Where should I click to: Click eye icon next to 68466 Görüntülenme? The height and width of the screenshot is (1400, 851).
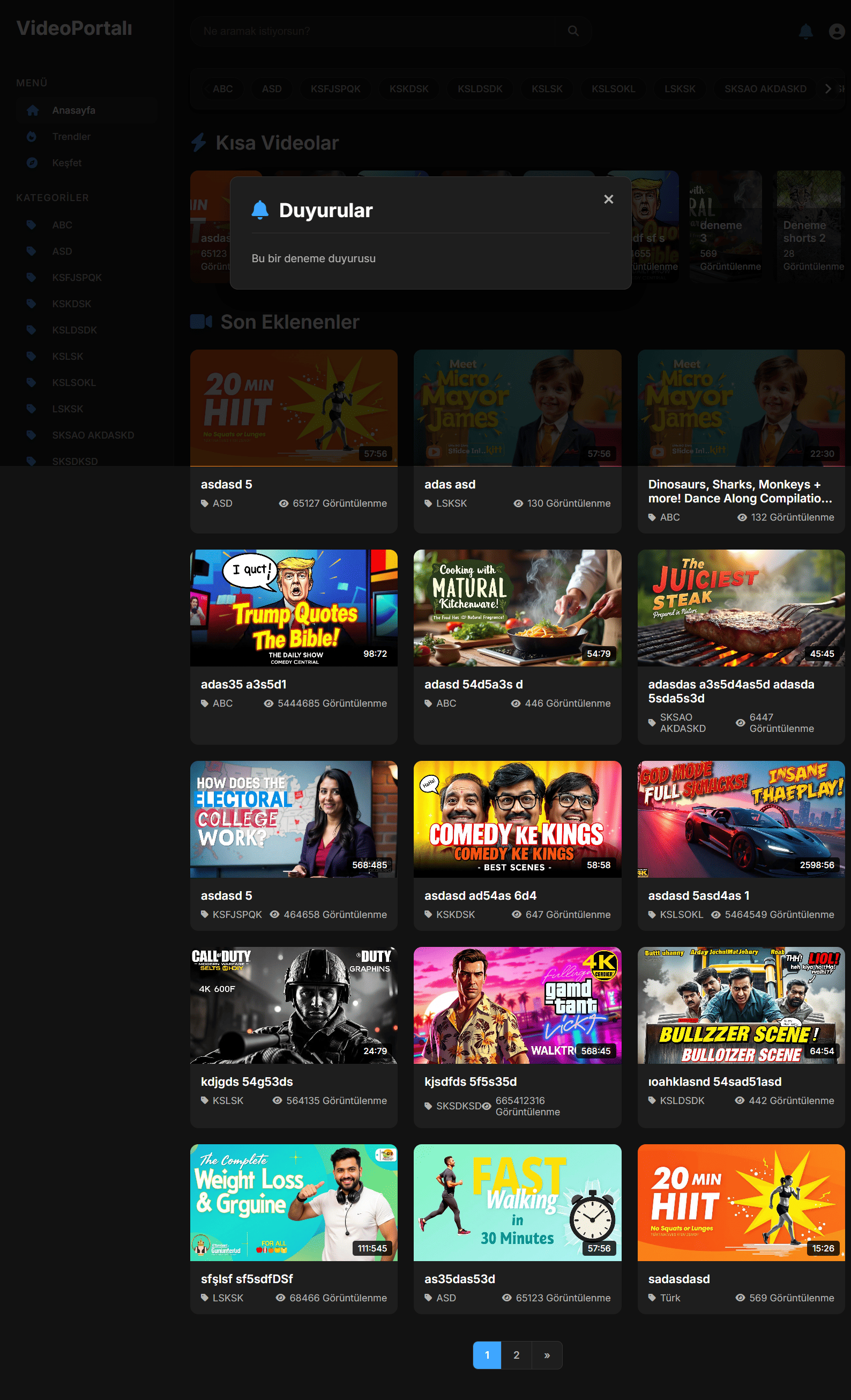click(280, 1298)
